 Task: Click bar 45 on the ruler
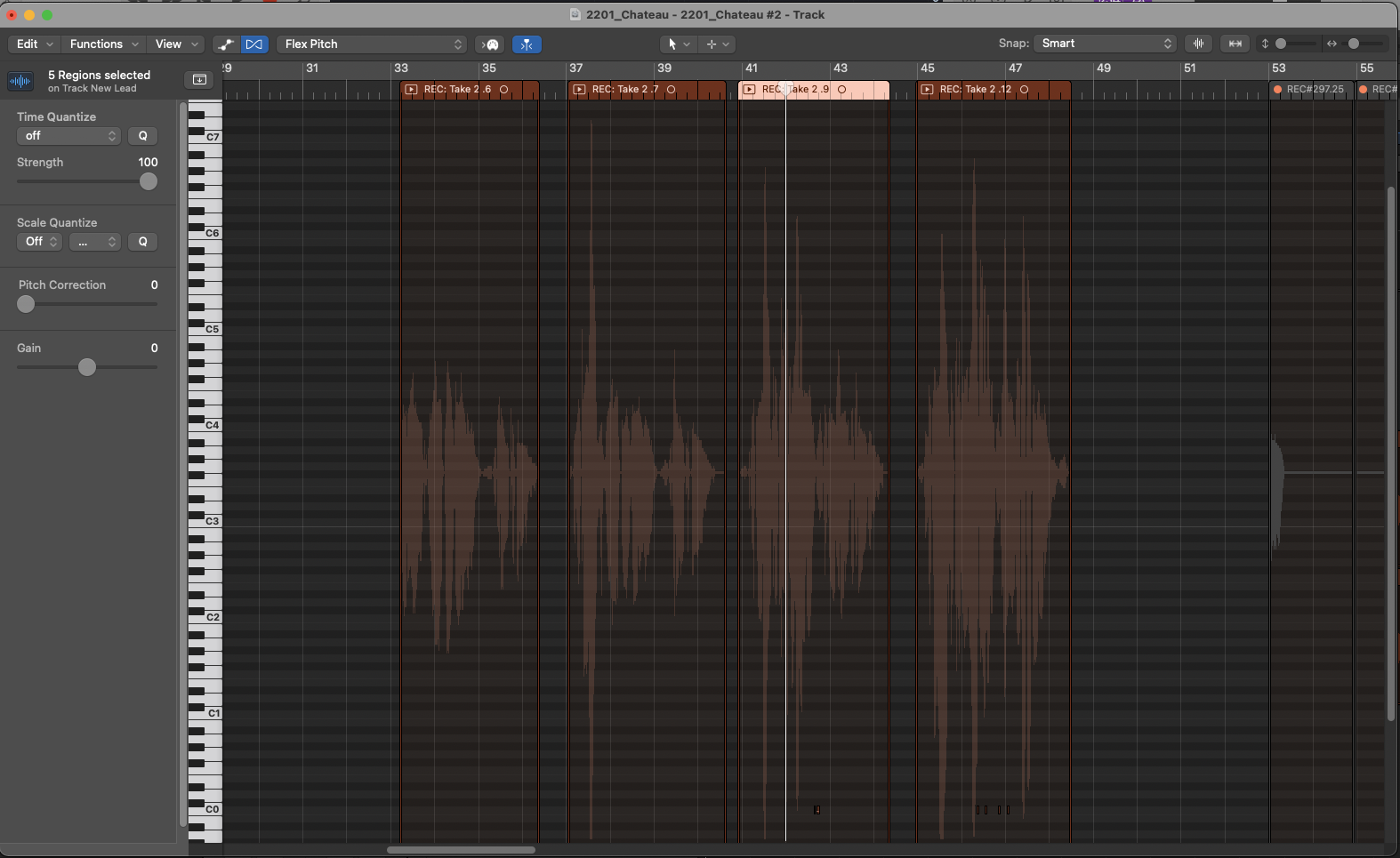pyautogui.click(x=928, y=68)
